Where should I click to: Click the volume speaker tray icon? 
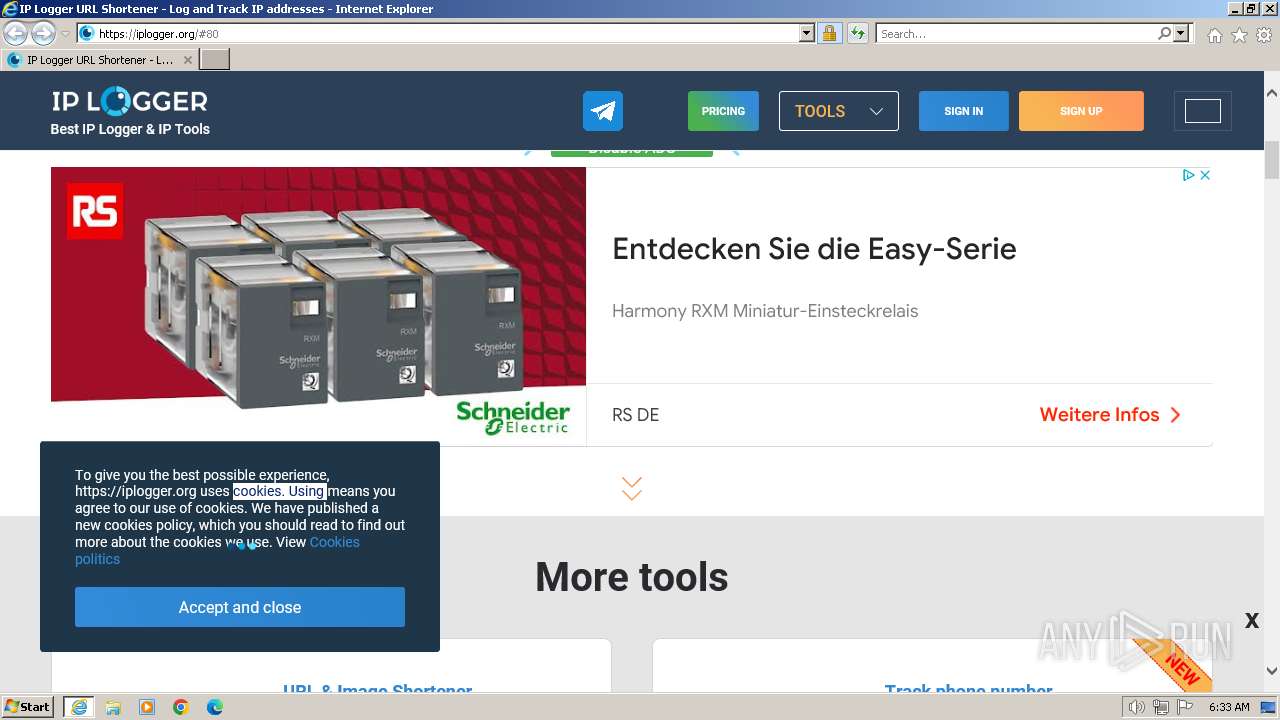tap(1137, 707)
